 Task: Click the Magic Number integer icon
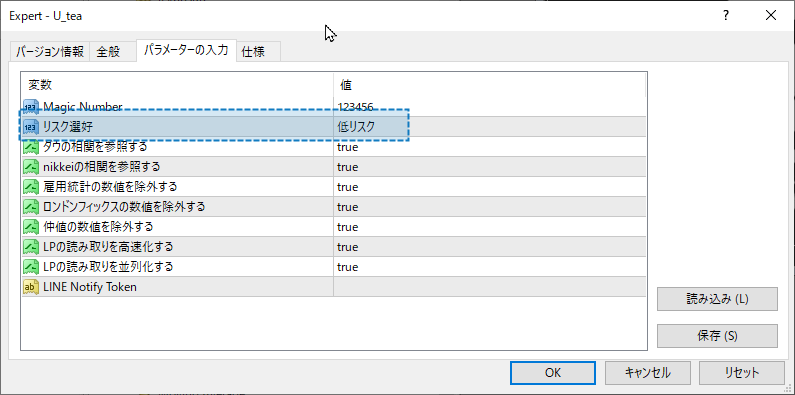point(31,107)
